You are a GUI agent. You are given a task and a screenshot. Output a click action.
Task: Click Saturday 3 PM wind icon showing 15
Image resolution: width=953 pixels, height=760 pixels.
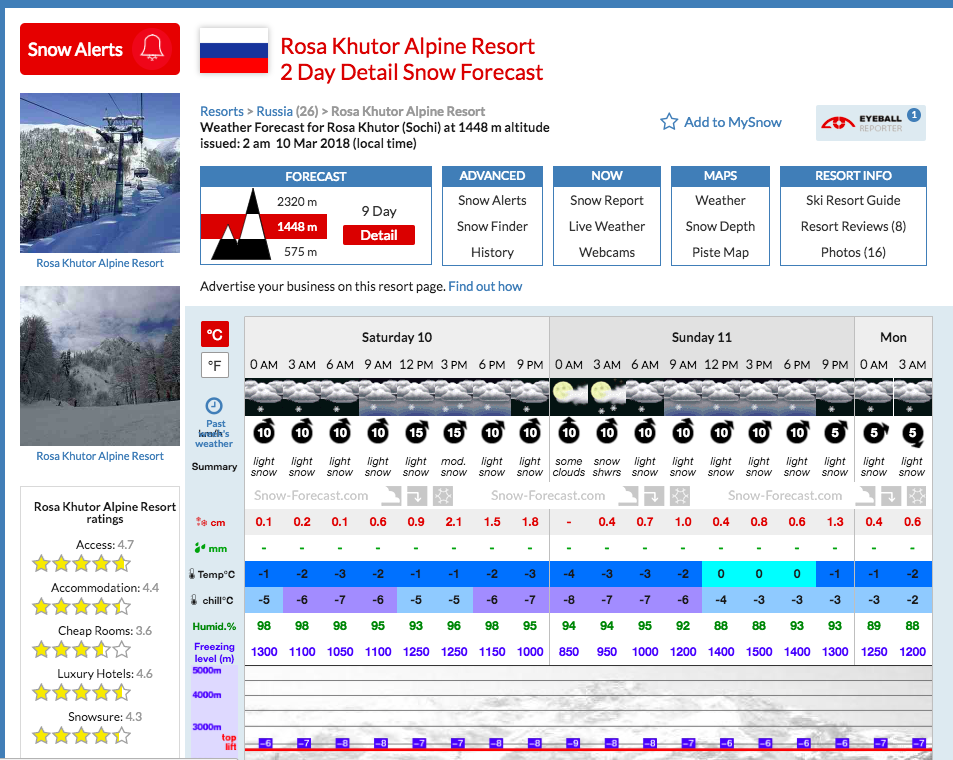(454, 432)
